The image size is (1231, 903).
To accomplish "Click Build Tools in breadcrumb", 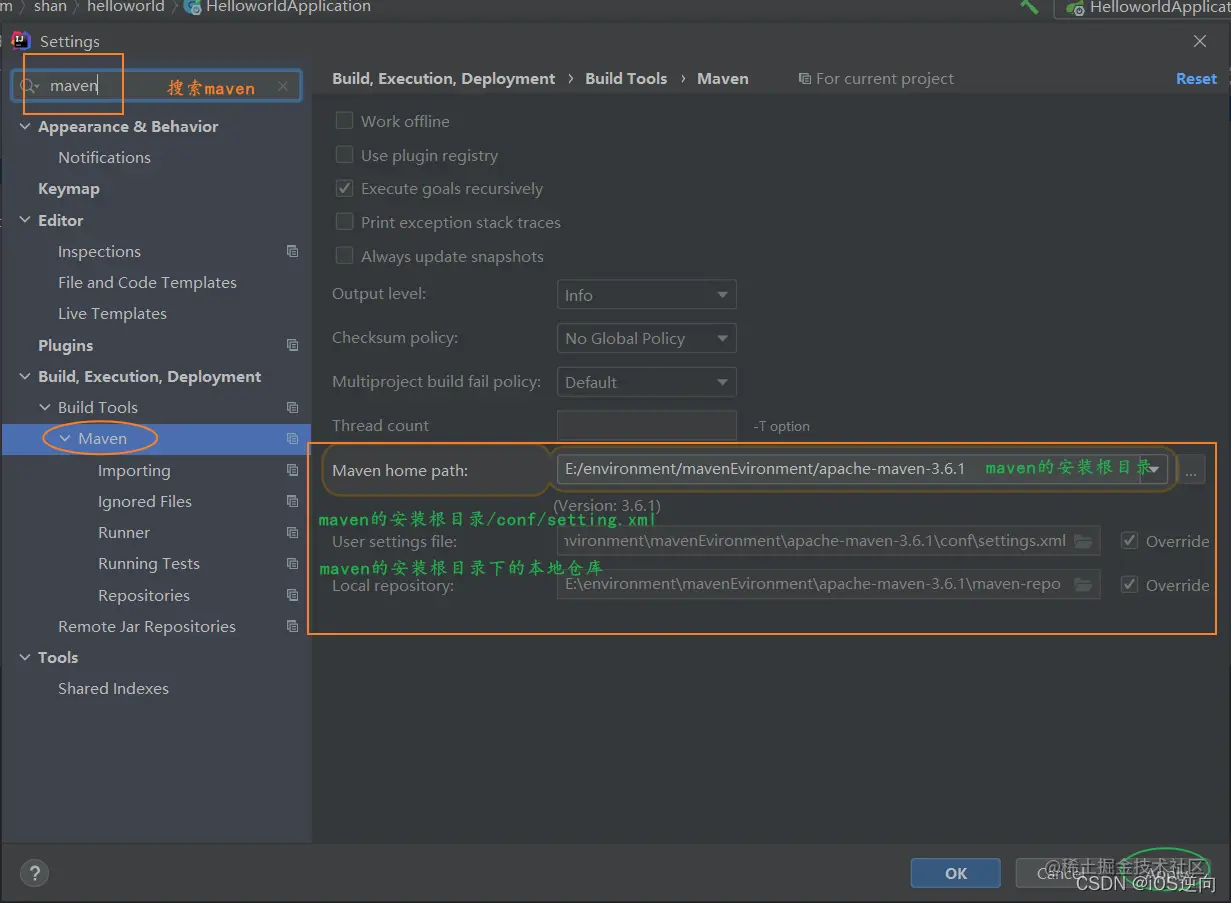I will pos(626,78).
